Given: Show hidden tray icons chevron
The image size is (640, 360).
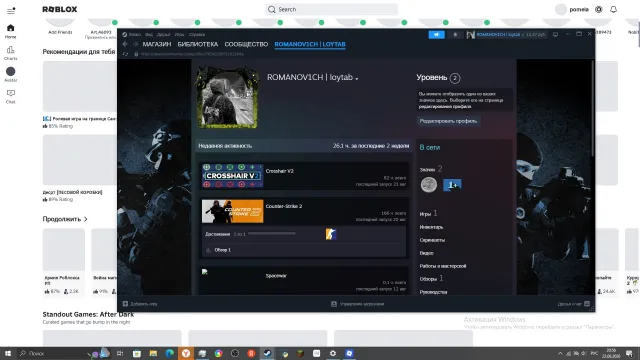Looking at the screenshot, I should [x=560, y=353].
